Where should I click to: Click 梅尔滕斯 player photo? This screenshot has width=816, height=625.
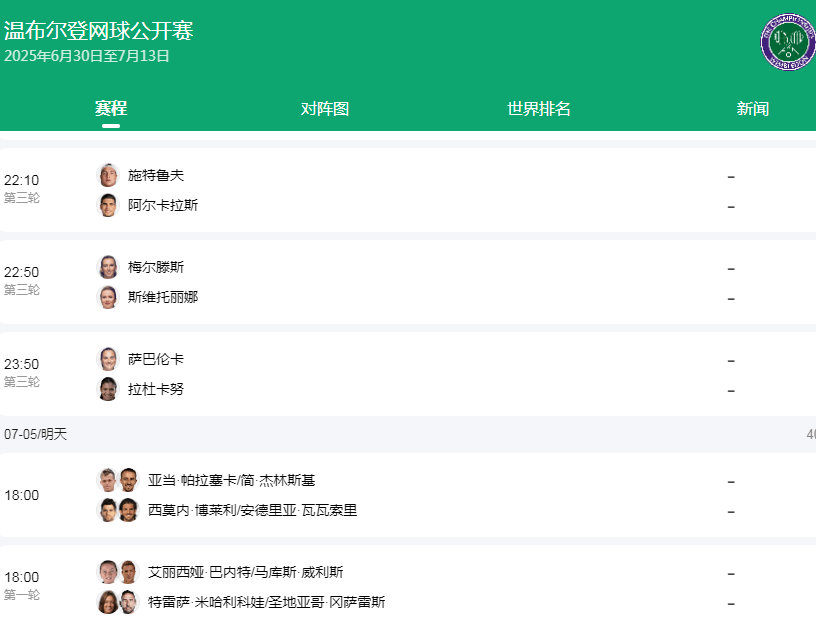(108, 267)
